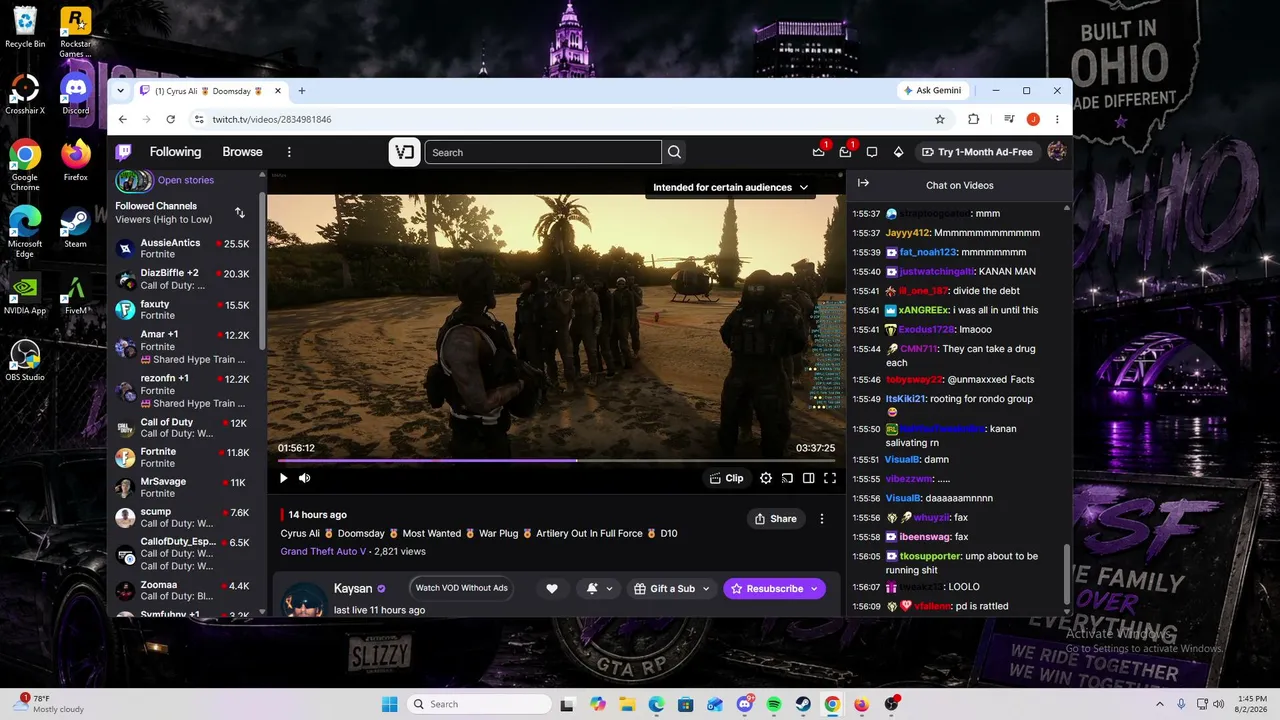Click Try 1-Month Ad-Free button

[x=977, y=152]
